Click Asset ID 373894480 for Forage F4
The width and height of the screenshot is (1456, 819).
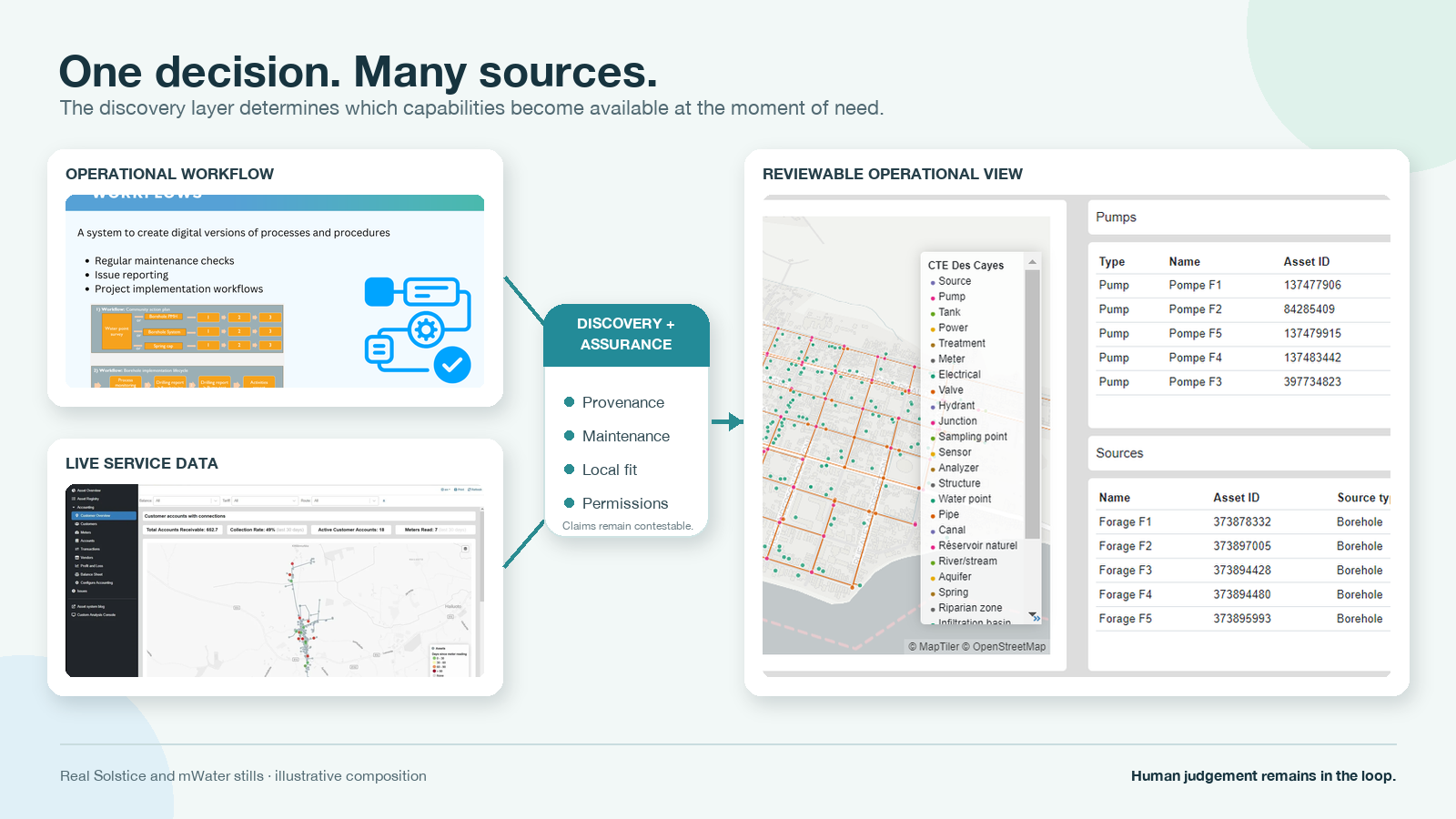(x=1241, y=594)
